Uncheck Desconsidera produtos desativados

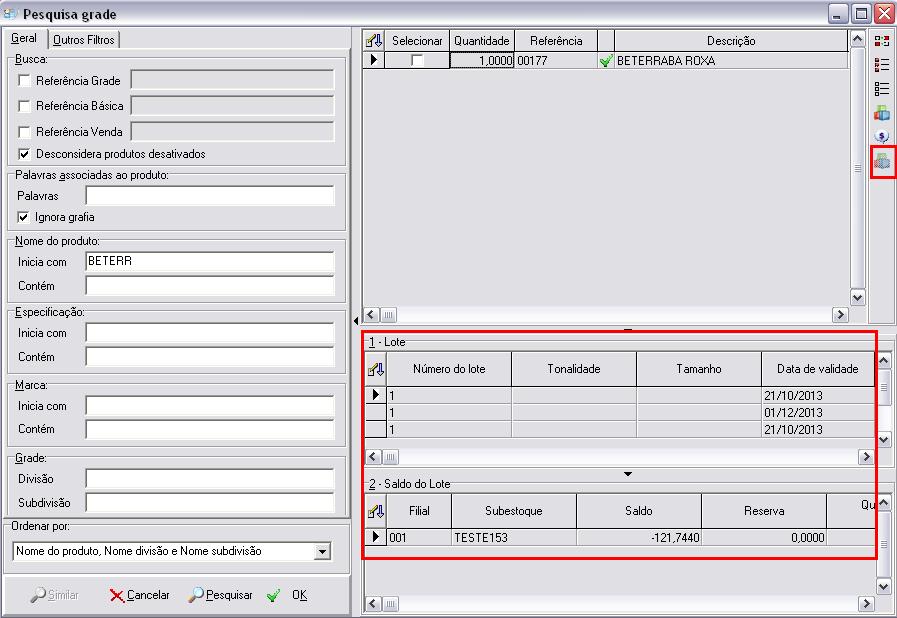point(25,154)
